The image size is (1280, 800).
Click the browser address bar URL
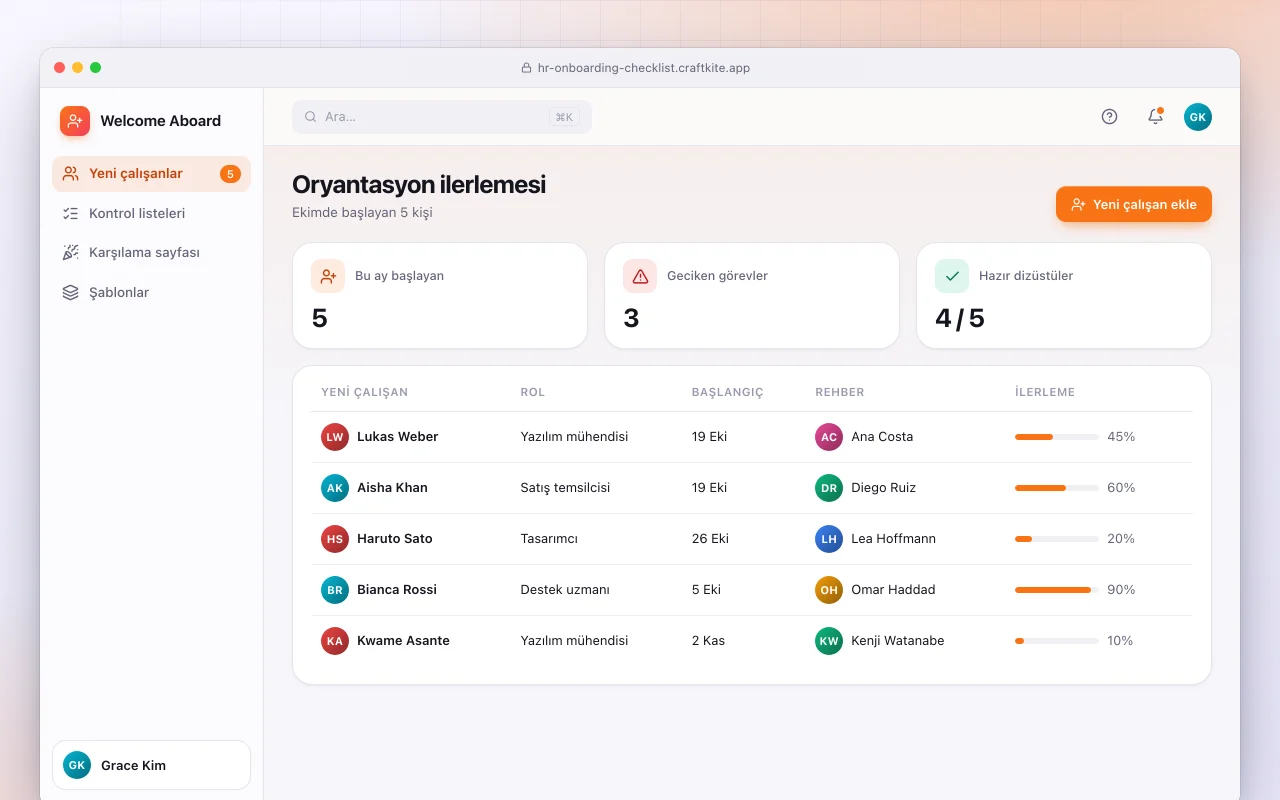point(643,68)
